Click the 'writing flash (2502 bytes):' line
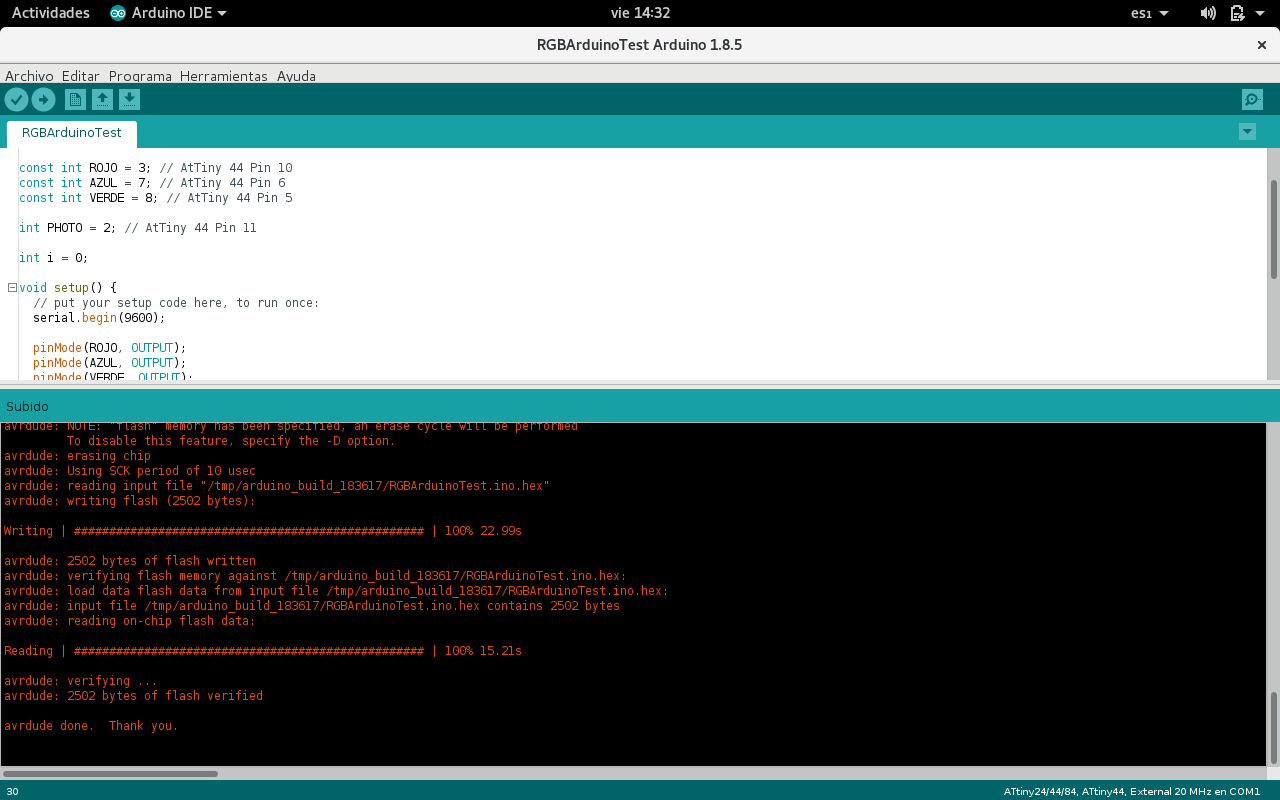The width and height of the screenshot is (1280, 800). 129,501
